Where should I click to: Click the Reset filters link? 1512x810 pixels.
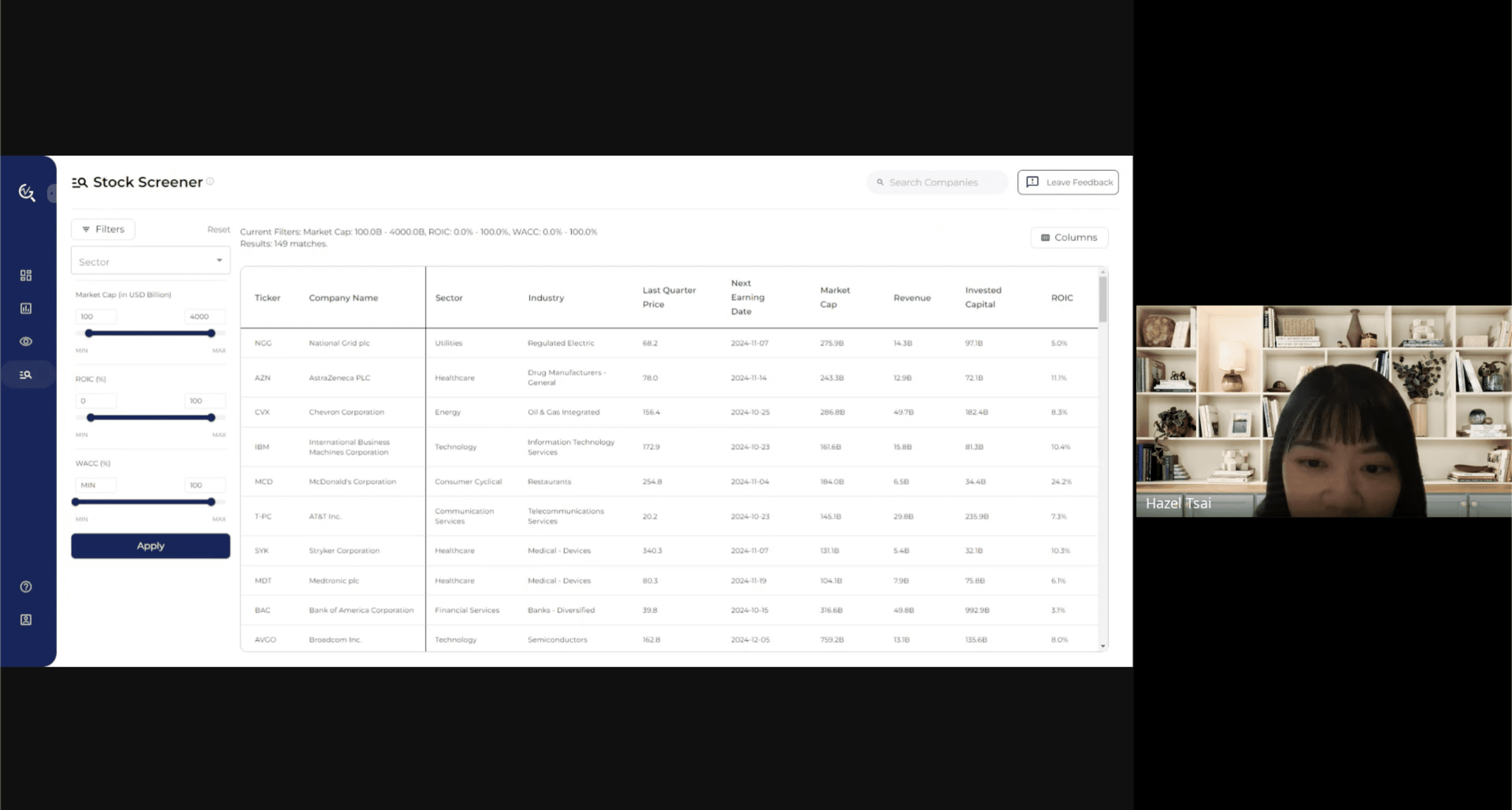(x=218, y=230)
